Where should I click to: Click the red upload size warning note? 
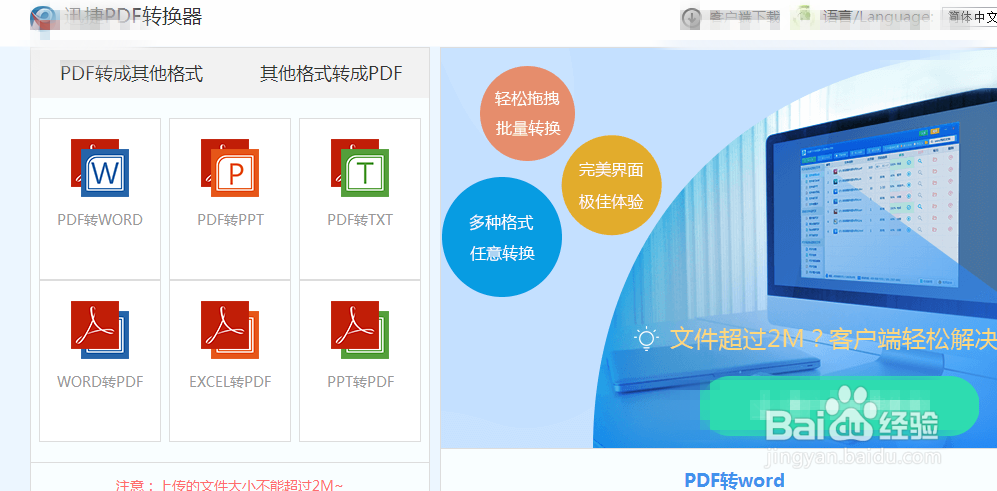tap(230, 485)
